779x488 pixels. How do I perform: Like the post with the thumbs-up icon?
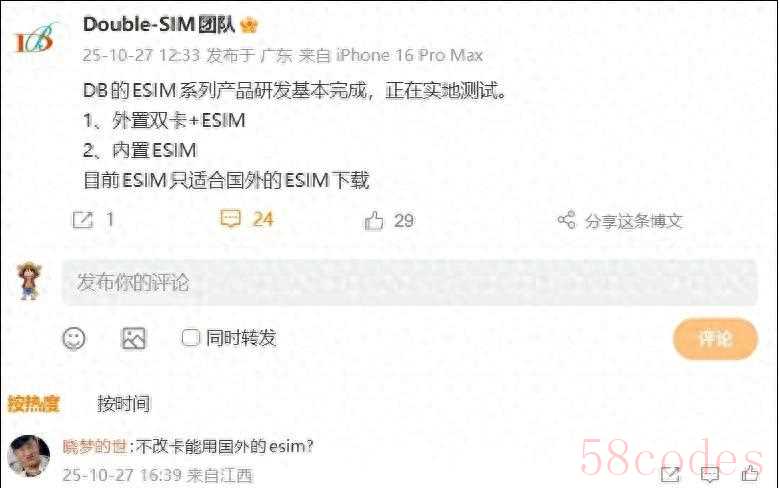[x=374, y=221]
